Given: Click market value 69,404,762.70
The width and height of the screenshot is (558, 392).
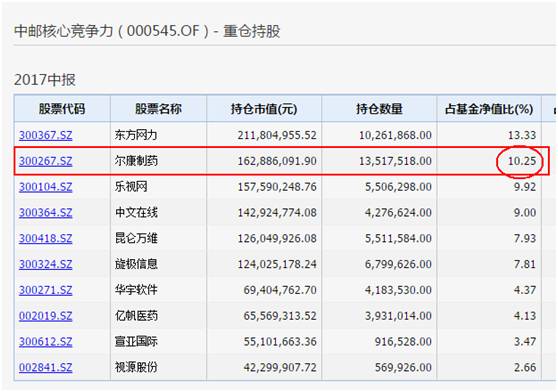Looking at the screenshot, I should 280,290.
